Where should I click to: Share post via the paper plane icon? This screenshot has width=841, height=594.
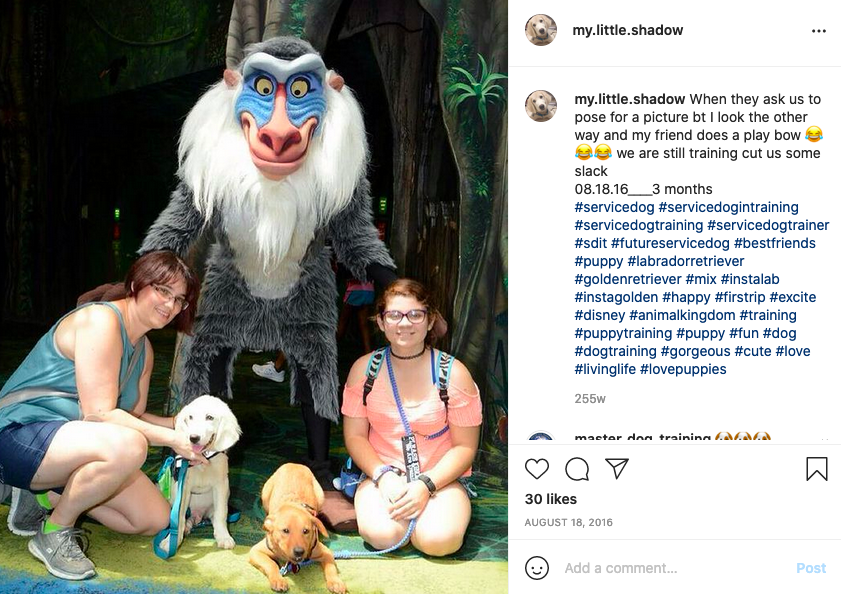pos(617,468)
